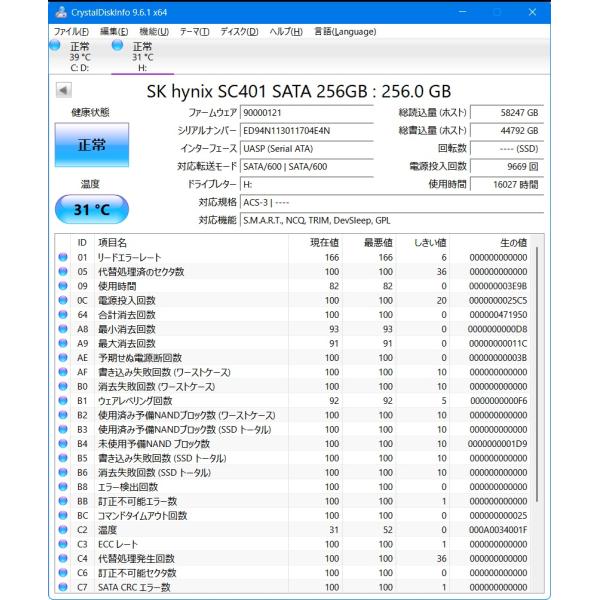This screenshot has height=600, width=600.
Task: Click status icon for C3 ECC レート
Action: pos(63,544)
